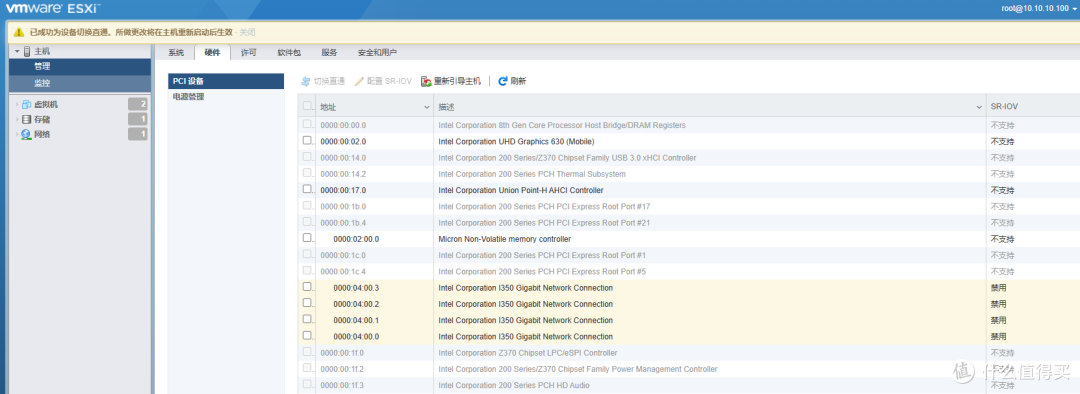Check the I350 device 0000:04:00.2 checkbox
Viewport: 1080px width, 394px height.
(x=307, y=303)
